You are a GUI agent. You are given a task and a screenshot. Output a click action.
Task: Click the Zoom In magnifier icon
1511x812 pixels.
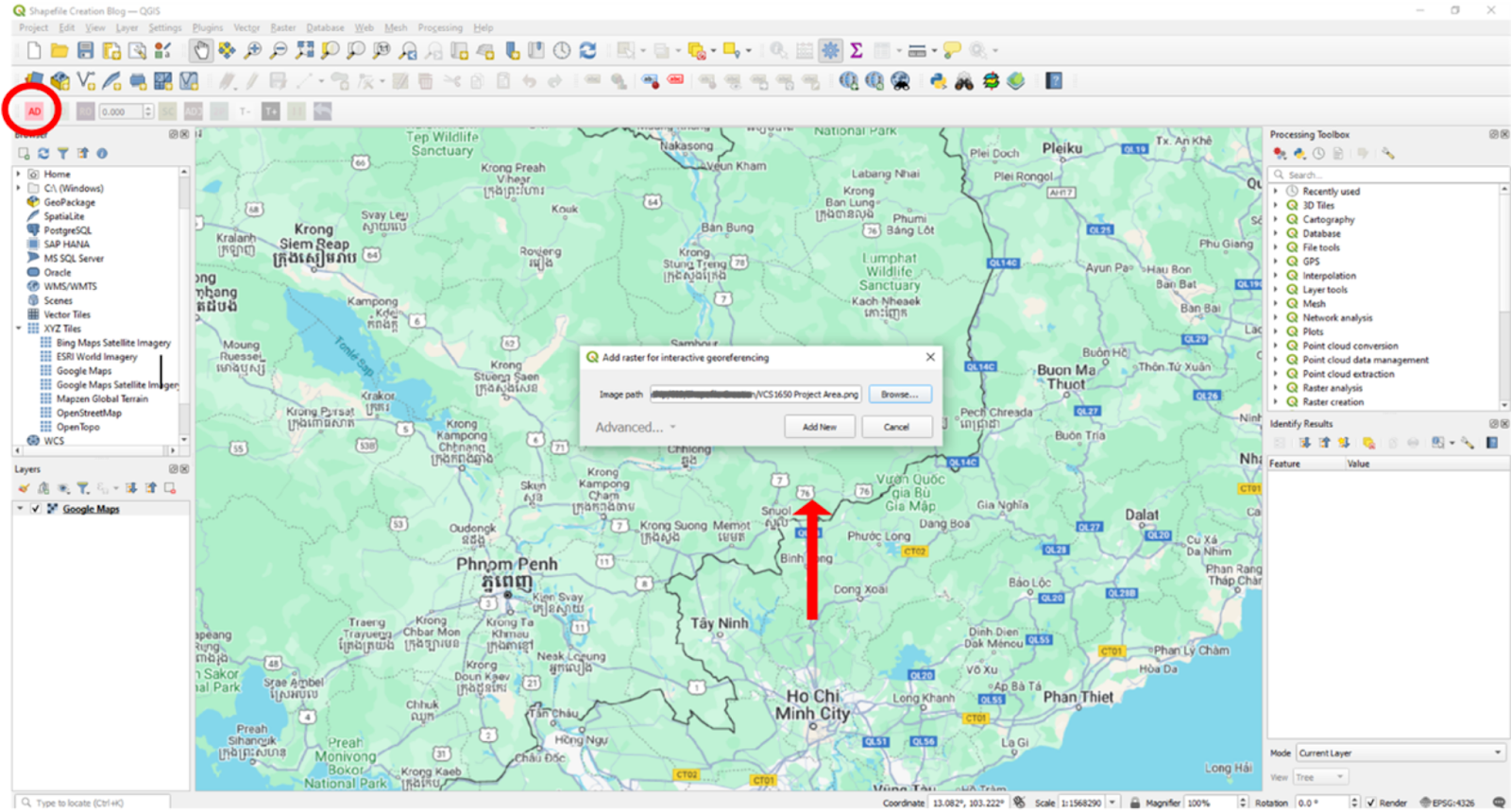tap(253, 51)
